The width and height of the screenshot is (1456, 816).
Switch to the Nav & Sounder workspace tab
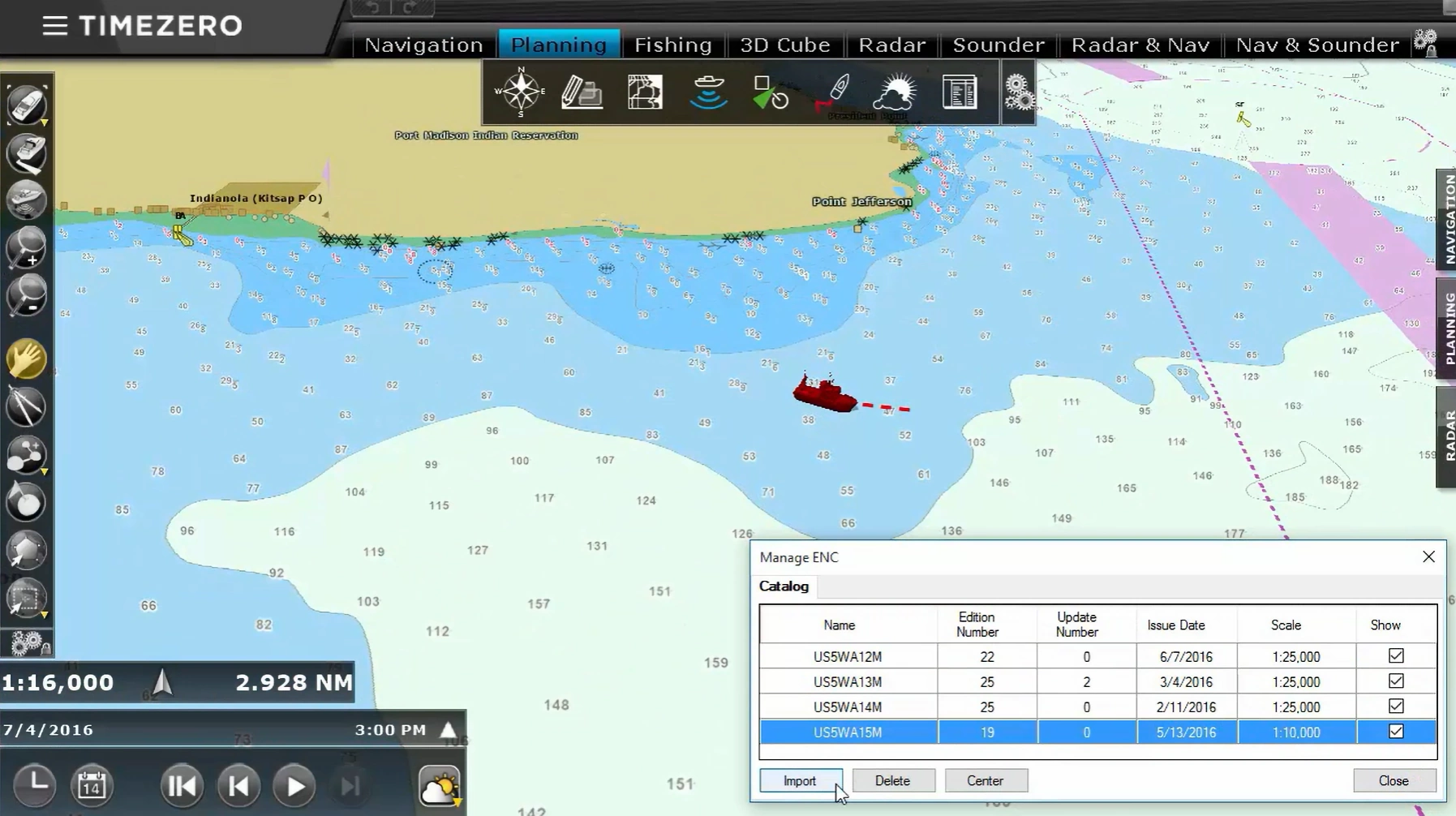[1317, 45]
